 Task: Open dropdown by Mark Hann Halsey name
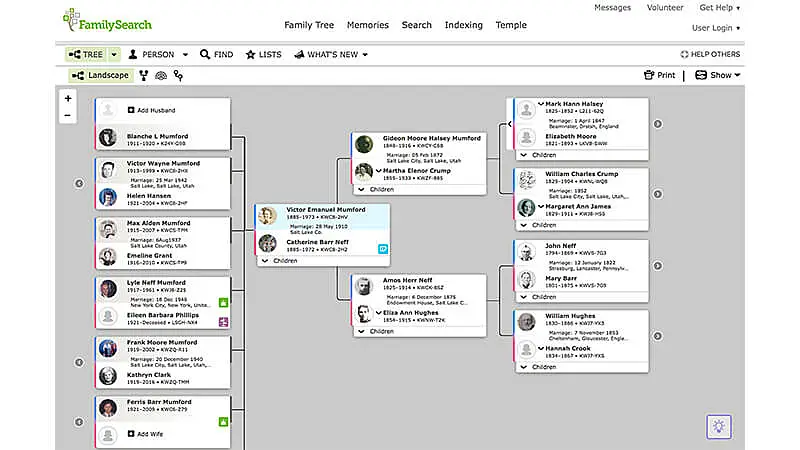(x=541, y=104)
